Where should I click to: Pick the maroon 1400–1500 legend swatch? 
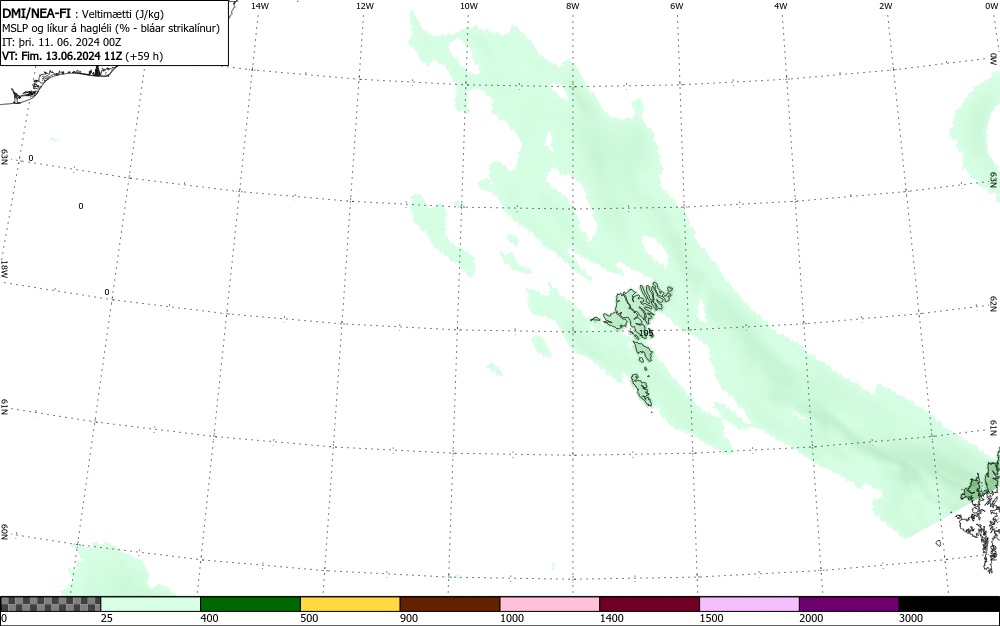[x=649, y=604]
